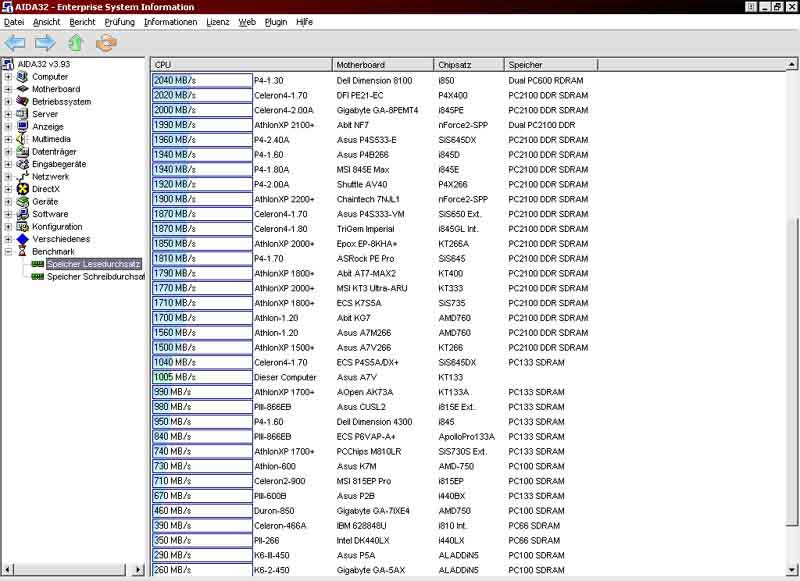Click the results list scroll down arrow
Image resolution: width=800 pixels, height=581 pixels.
(x=791, y=570)
